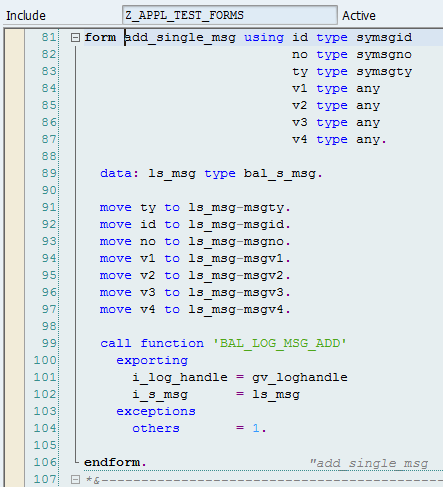The height and width of the screenshot is (487, 443).
Task: Click the breakpoint margin beside line 91
Action: point(15,207)
